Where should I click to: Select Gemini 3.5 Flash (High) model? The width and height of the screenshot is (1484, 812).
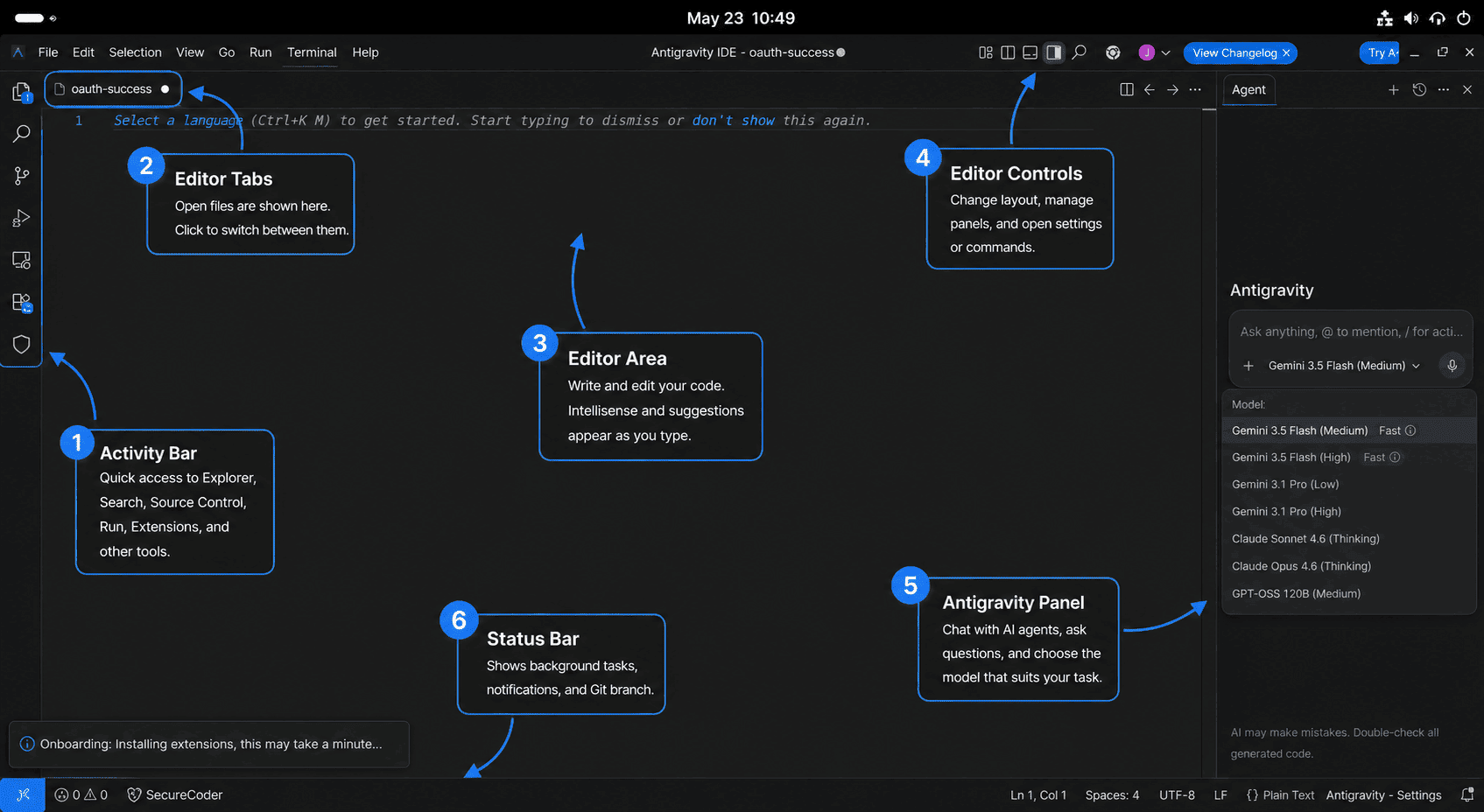pos(1349,458)
